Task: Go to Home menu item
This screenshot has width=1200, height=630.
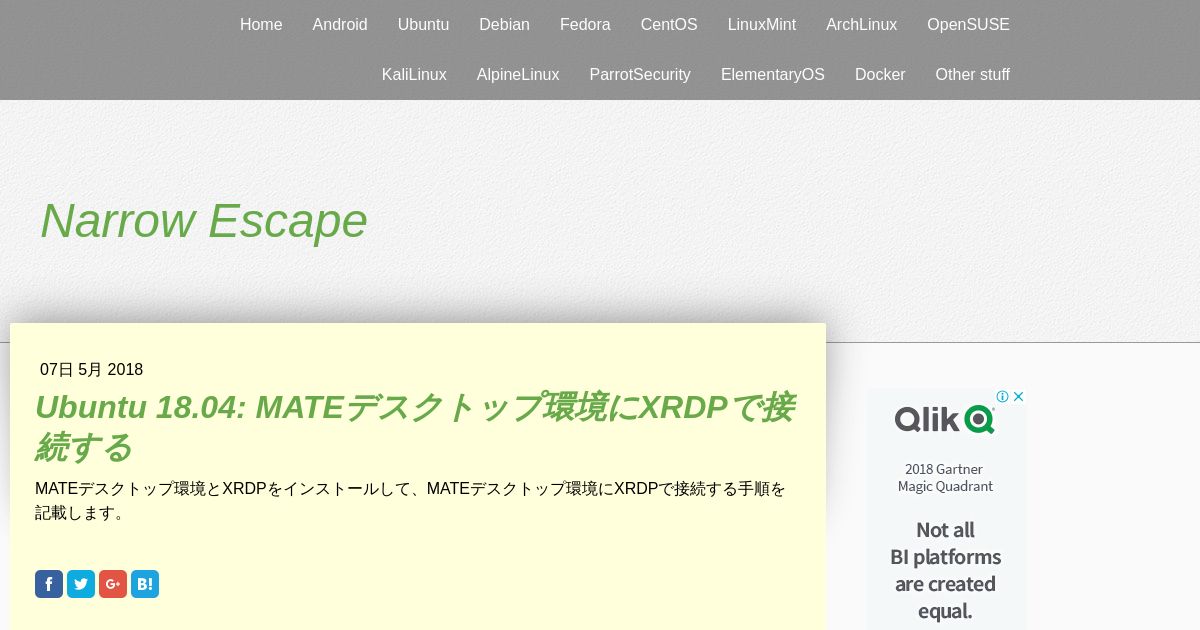Action: click(261, 25)
